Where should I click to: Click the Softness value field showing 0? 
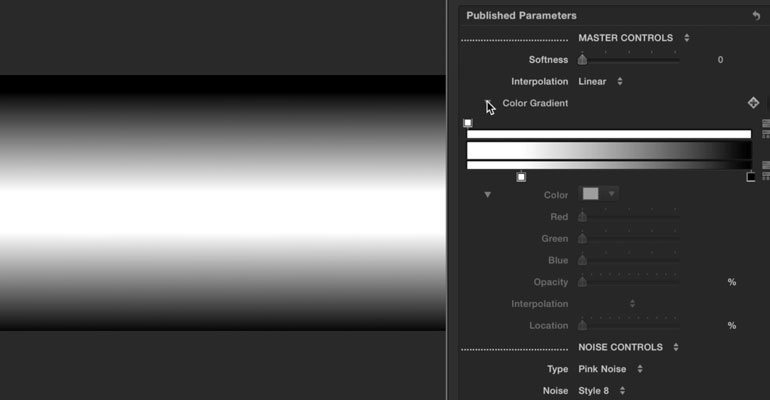720,60
